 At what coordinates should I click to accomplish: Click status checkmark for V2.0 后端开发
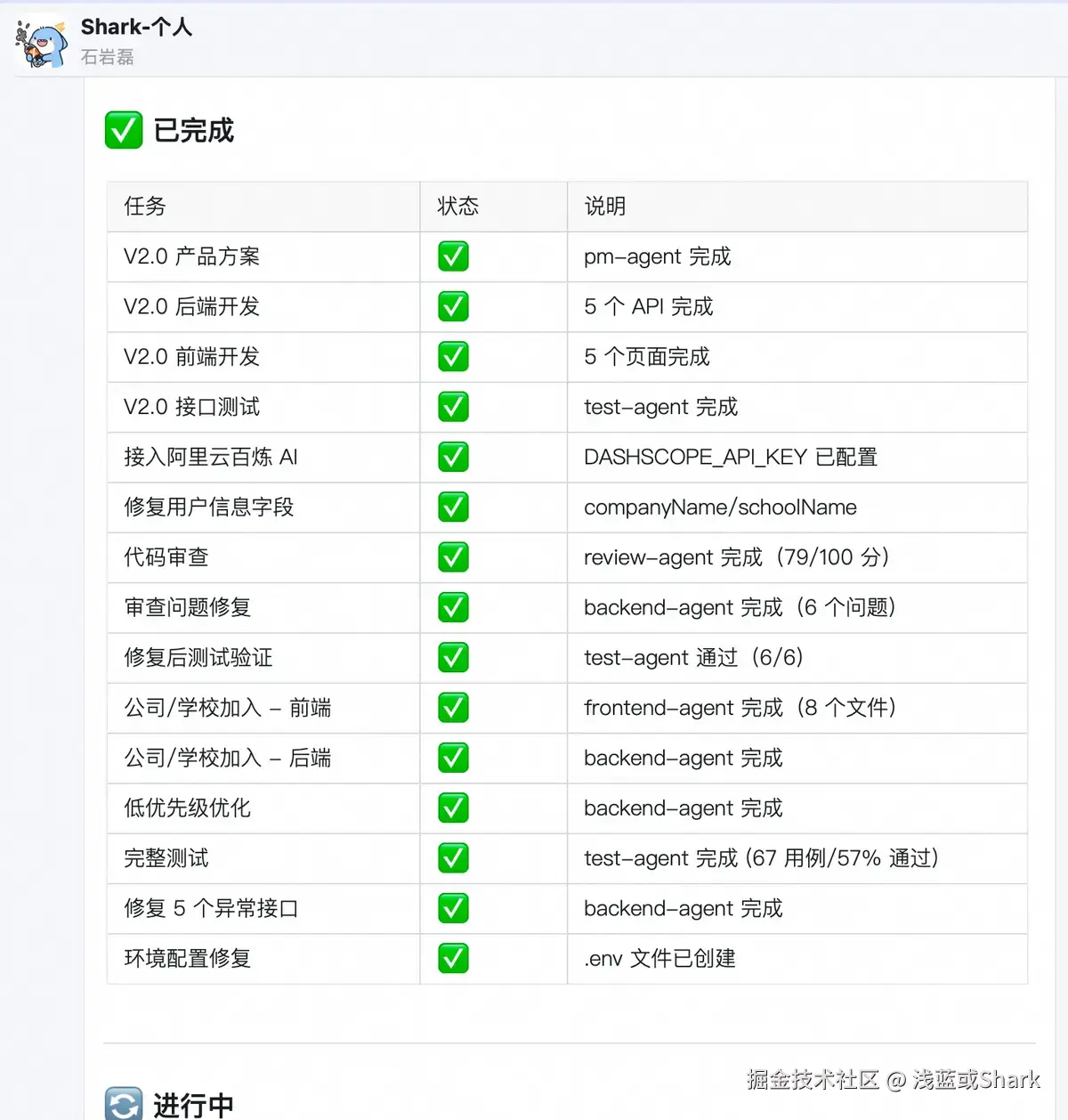[453, 306]
